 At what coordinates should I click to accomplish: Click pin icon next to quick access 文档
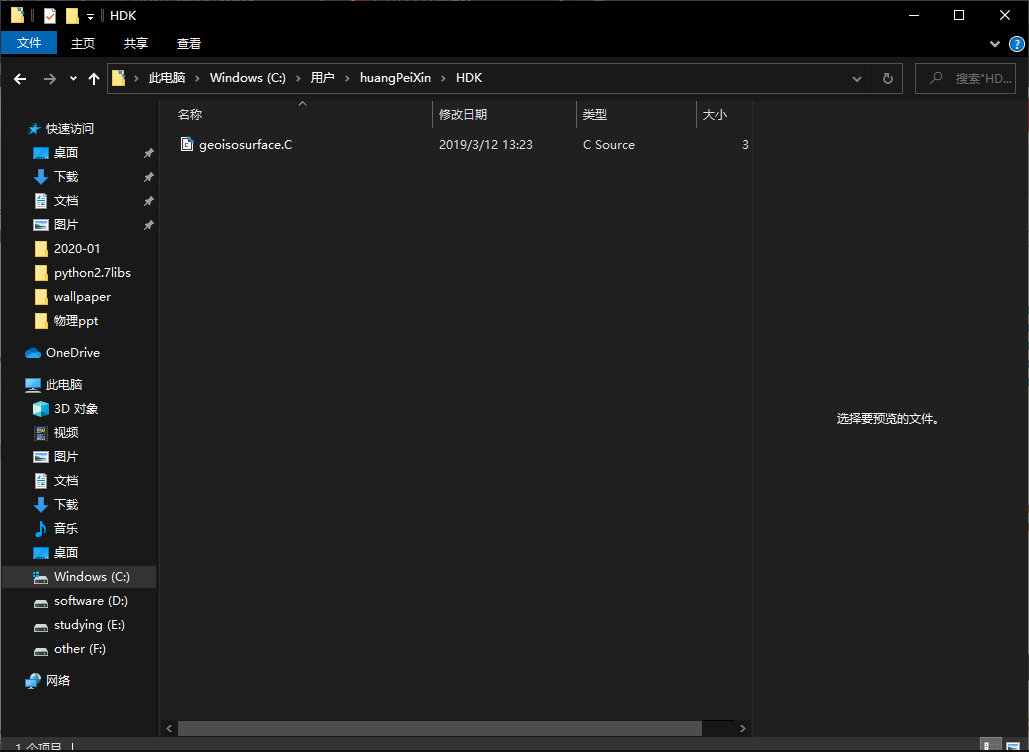(149, 201)
